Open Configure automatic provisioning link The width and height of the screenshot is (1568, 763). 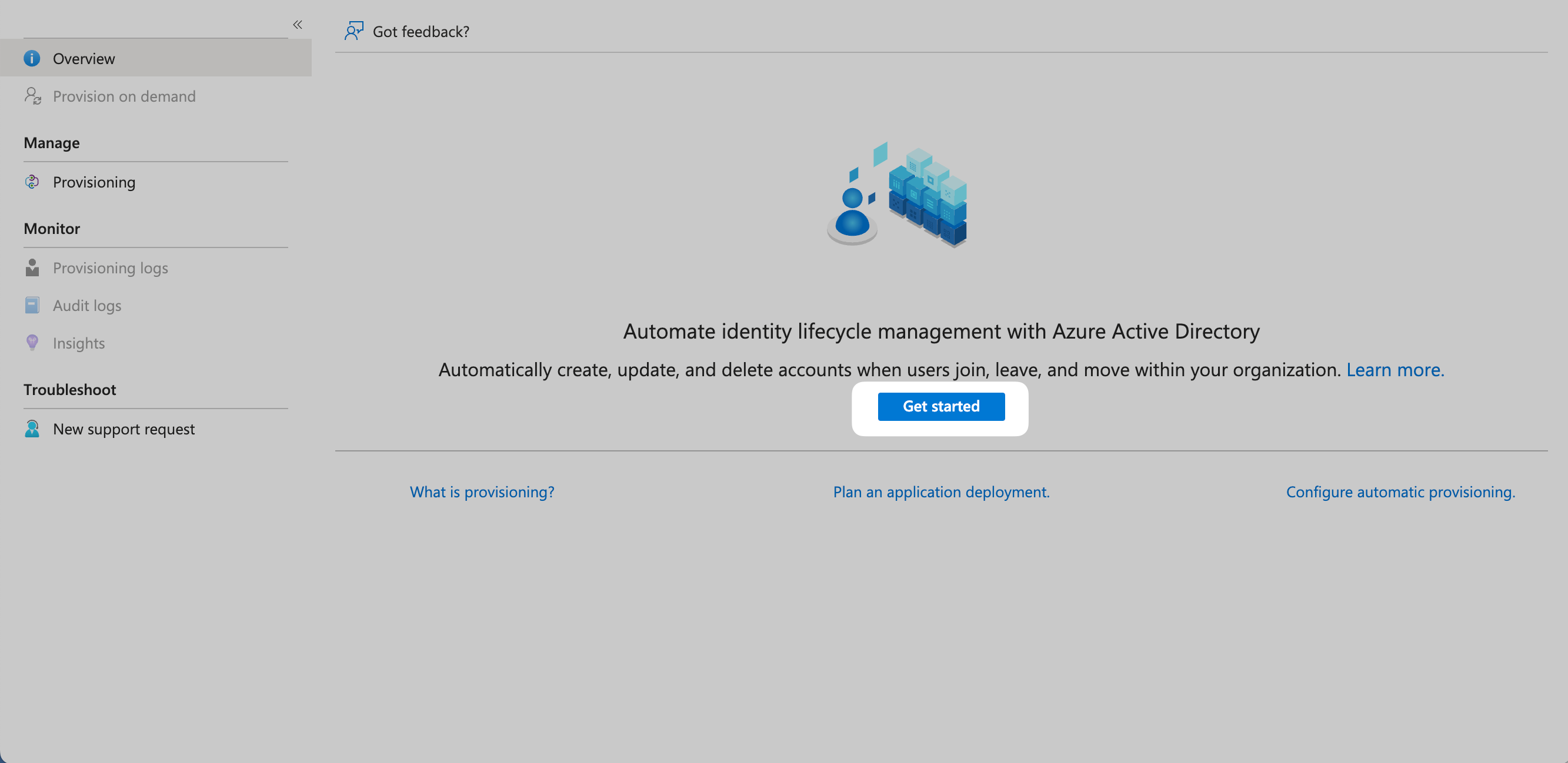point(1400,491)
